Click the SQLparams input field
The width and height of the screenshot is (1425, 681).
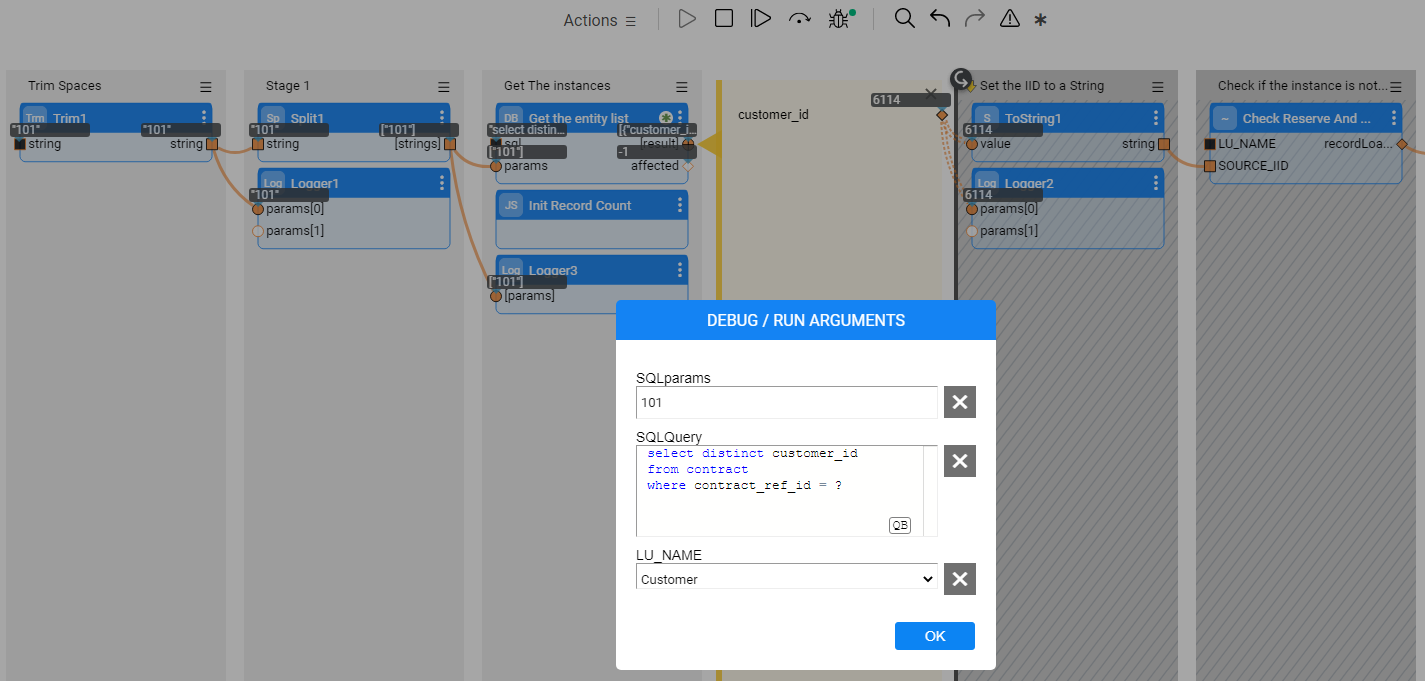pyautogui.click(x=786, y=402)
